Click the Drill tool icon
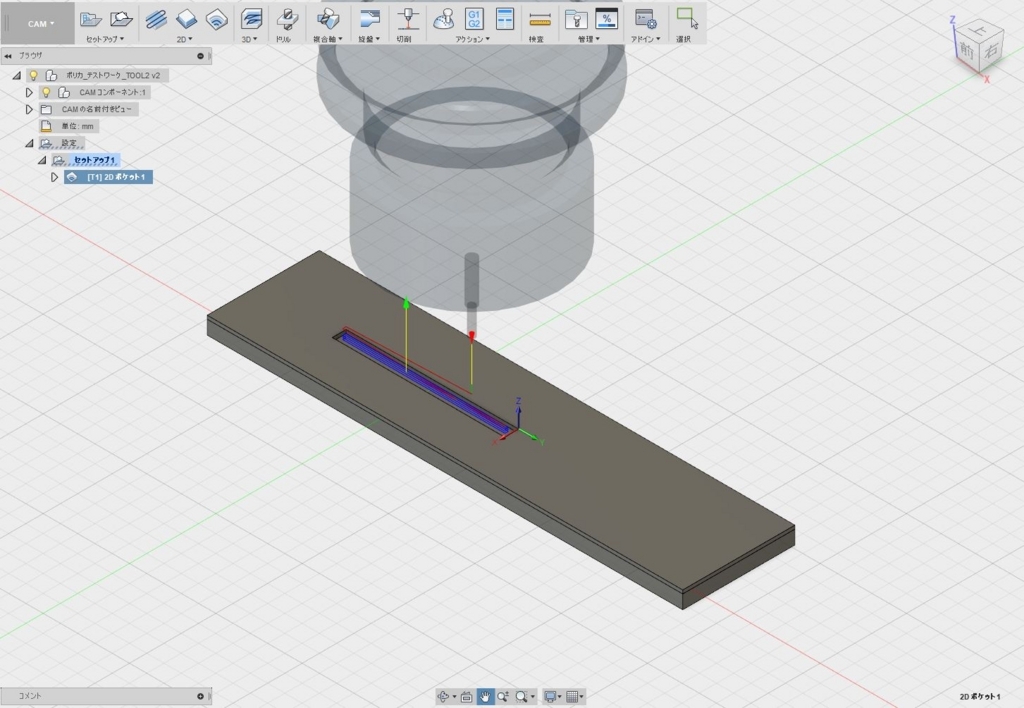 pyautogui.click(x=286, y=19)
